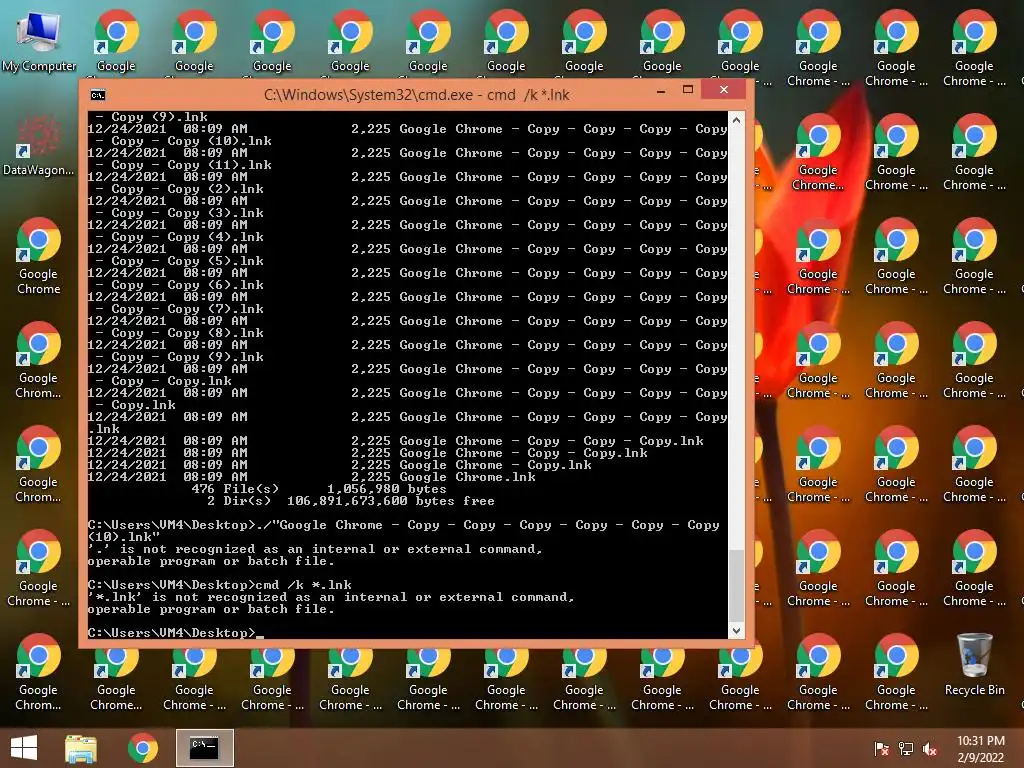Click the '- Copy - Copy (5).lnk' line
This screenshot has width=1024, height=768.
click(x=180, y=261)
